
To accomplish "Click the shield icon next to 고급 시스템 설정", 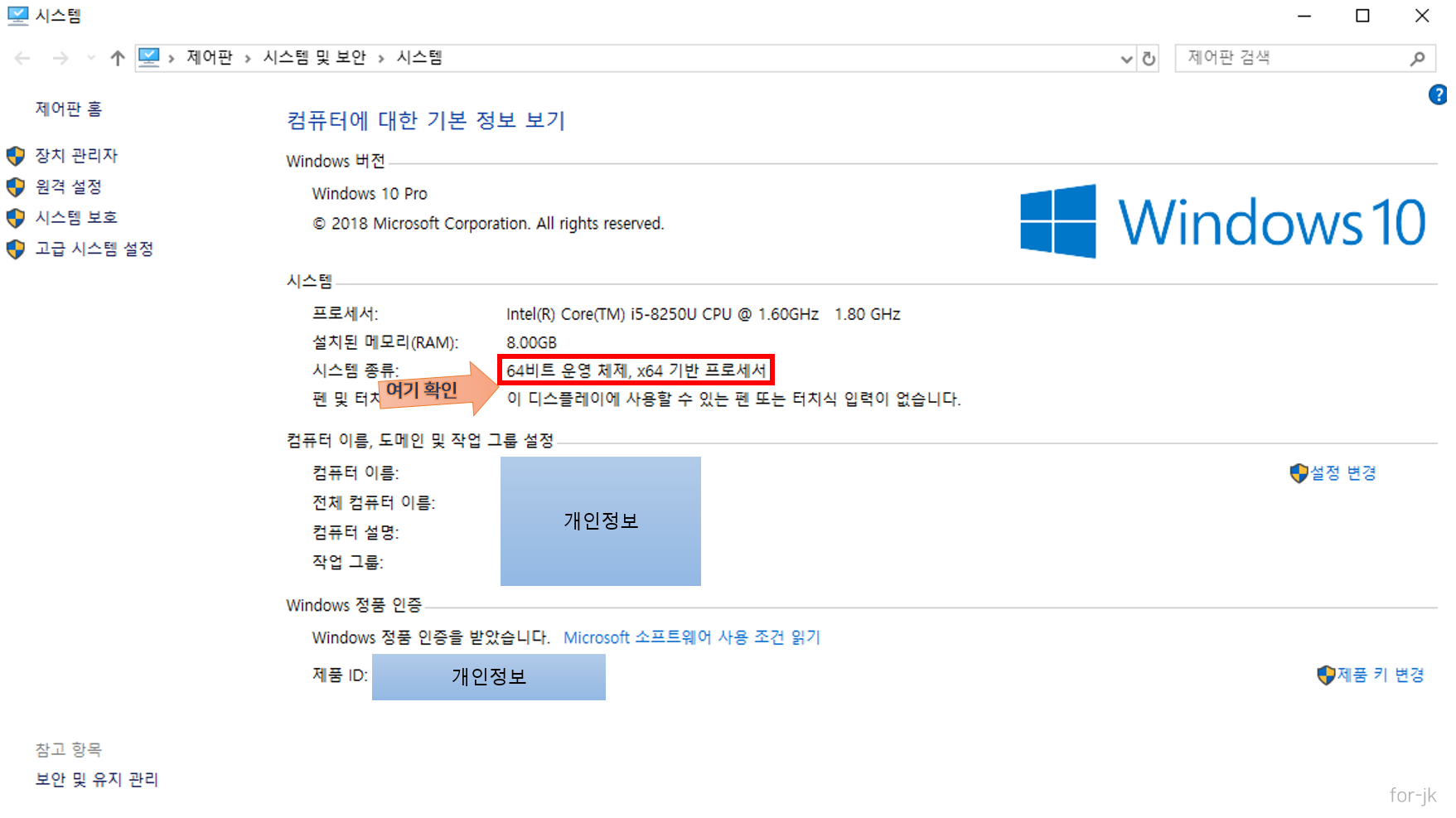I will click(x=16, y=249).
